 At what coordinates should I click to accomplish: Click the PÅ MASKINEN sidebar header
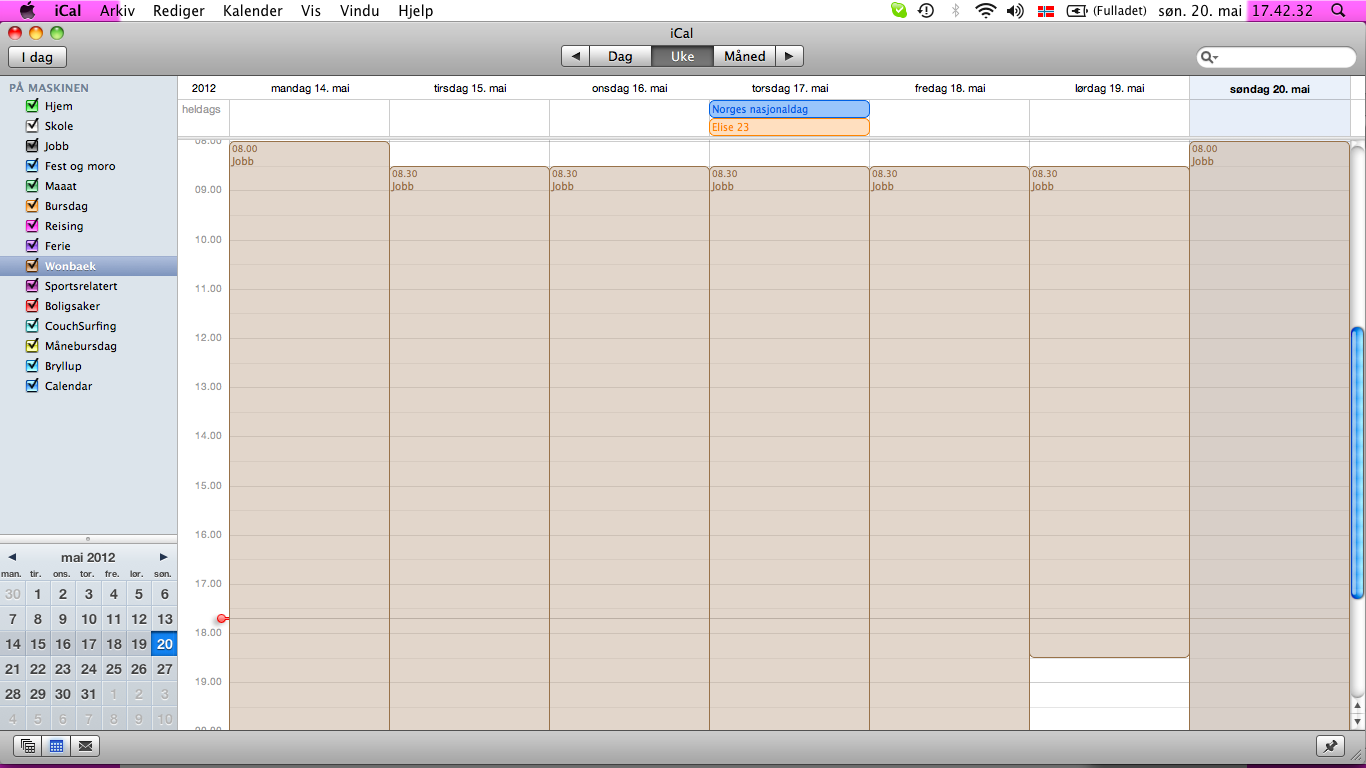(x=49, y=88)
